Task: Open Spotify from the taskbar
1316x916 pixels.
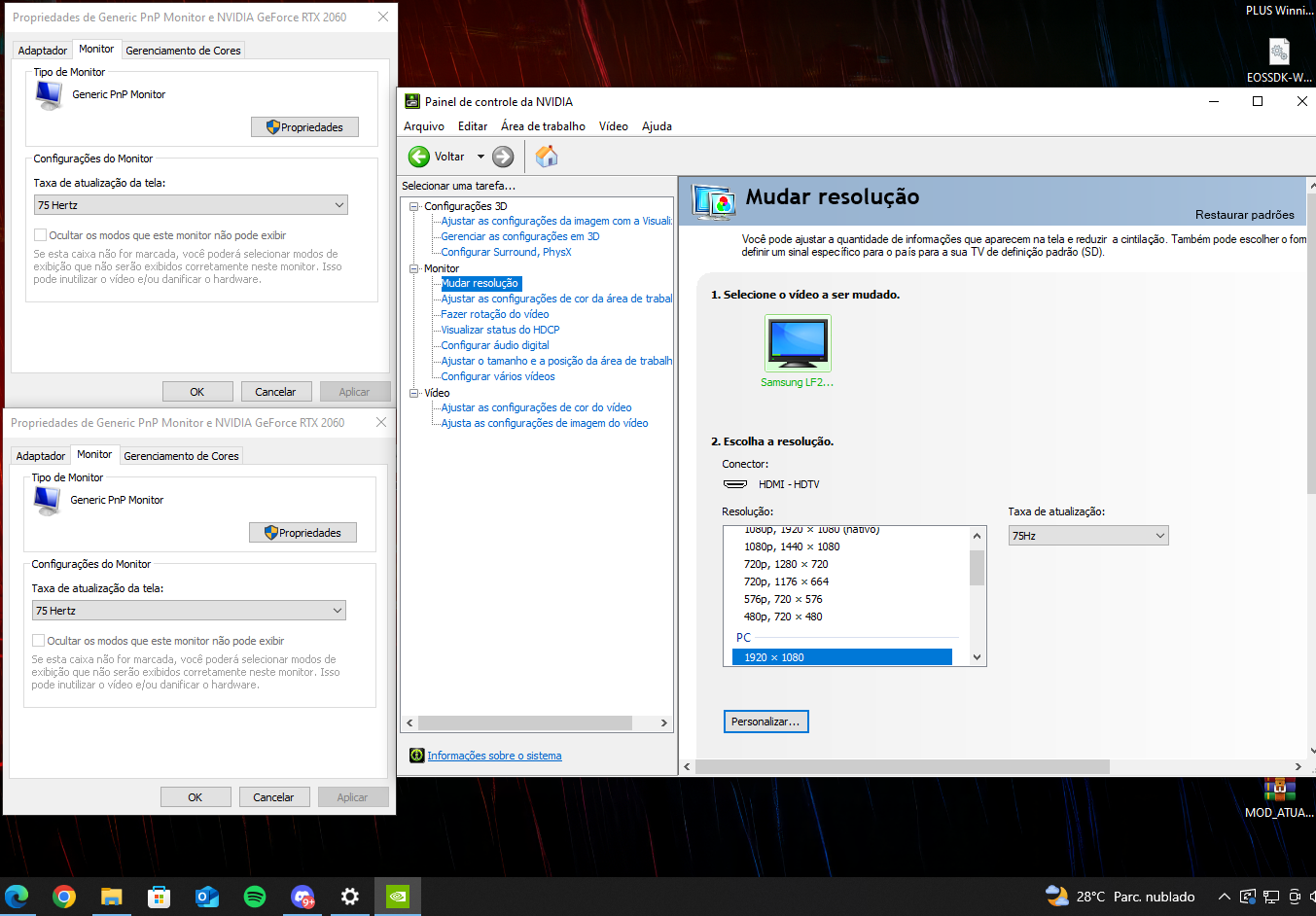Action: coord(255,897)
